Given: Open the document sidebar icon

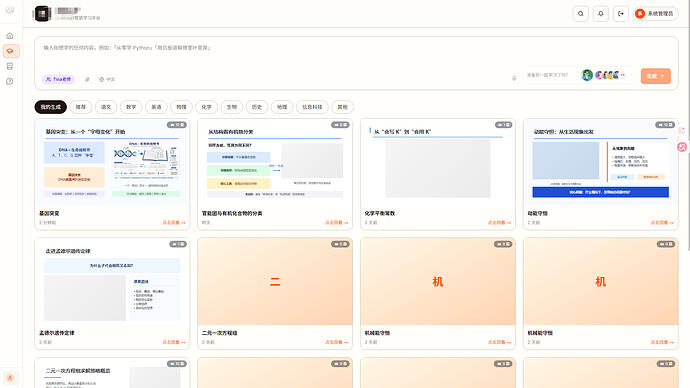Looking at the screenshot, I should point(10,66).
